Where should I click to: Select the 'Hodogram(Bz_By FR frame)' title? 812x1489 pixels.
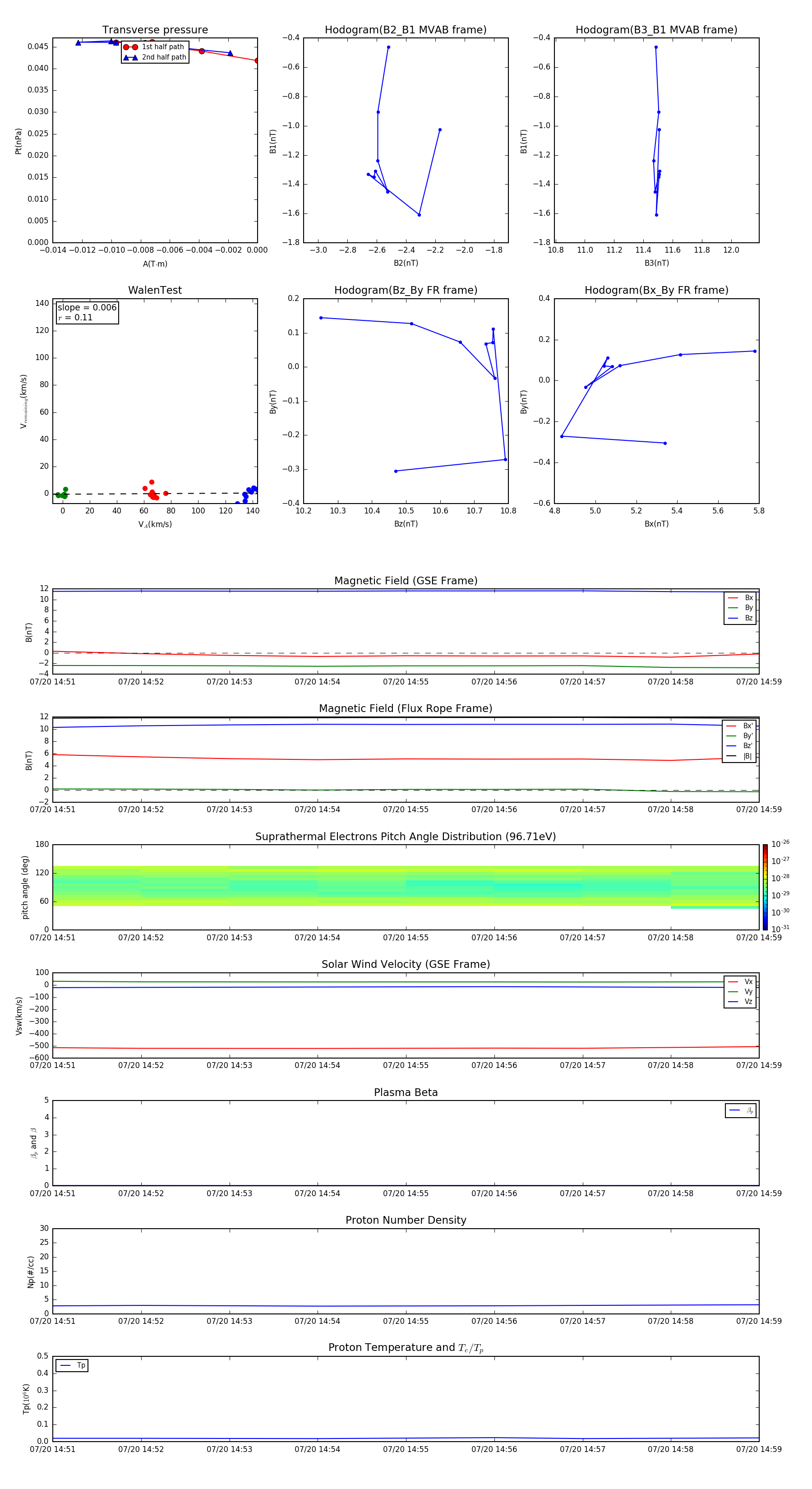[406, 290]
